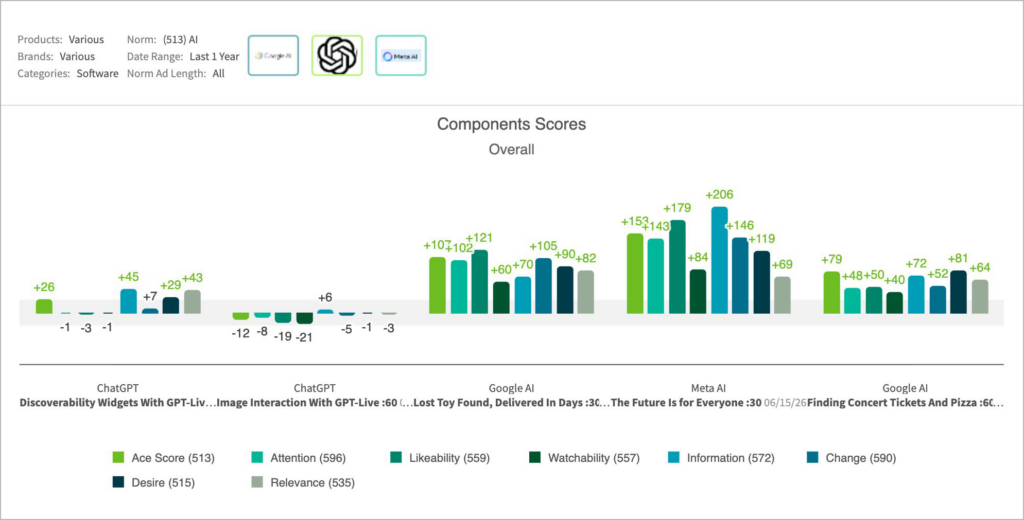Screen dimensions: 1024x520
Task: Click the Information (572) legend label
Action: point(731,458)
